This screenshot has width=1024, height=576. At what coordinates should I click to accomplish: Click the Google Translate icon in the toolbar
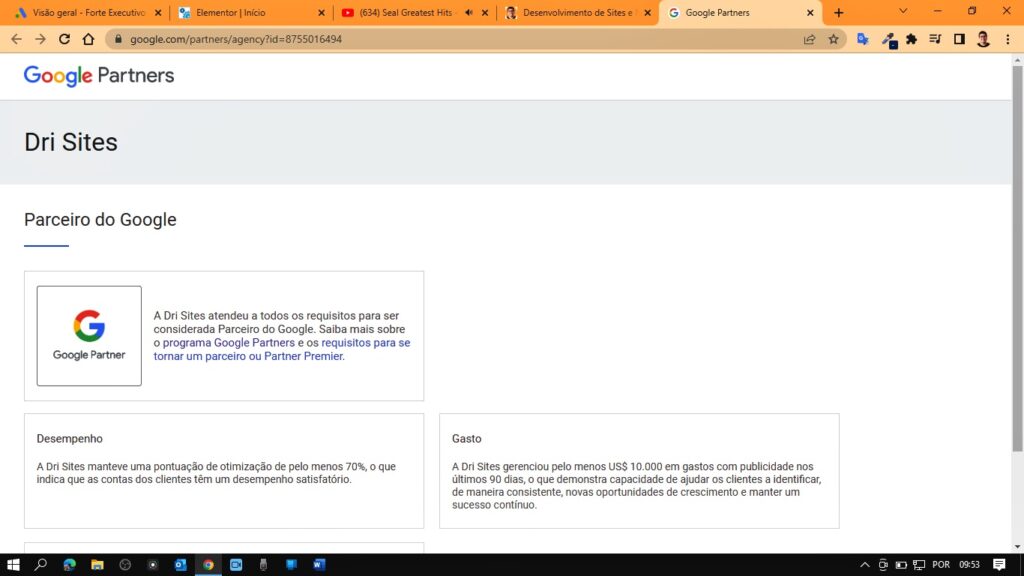point(862,39)
